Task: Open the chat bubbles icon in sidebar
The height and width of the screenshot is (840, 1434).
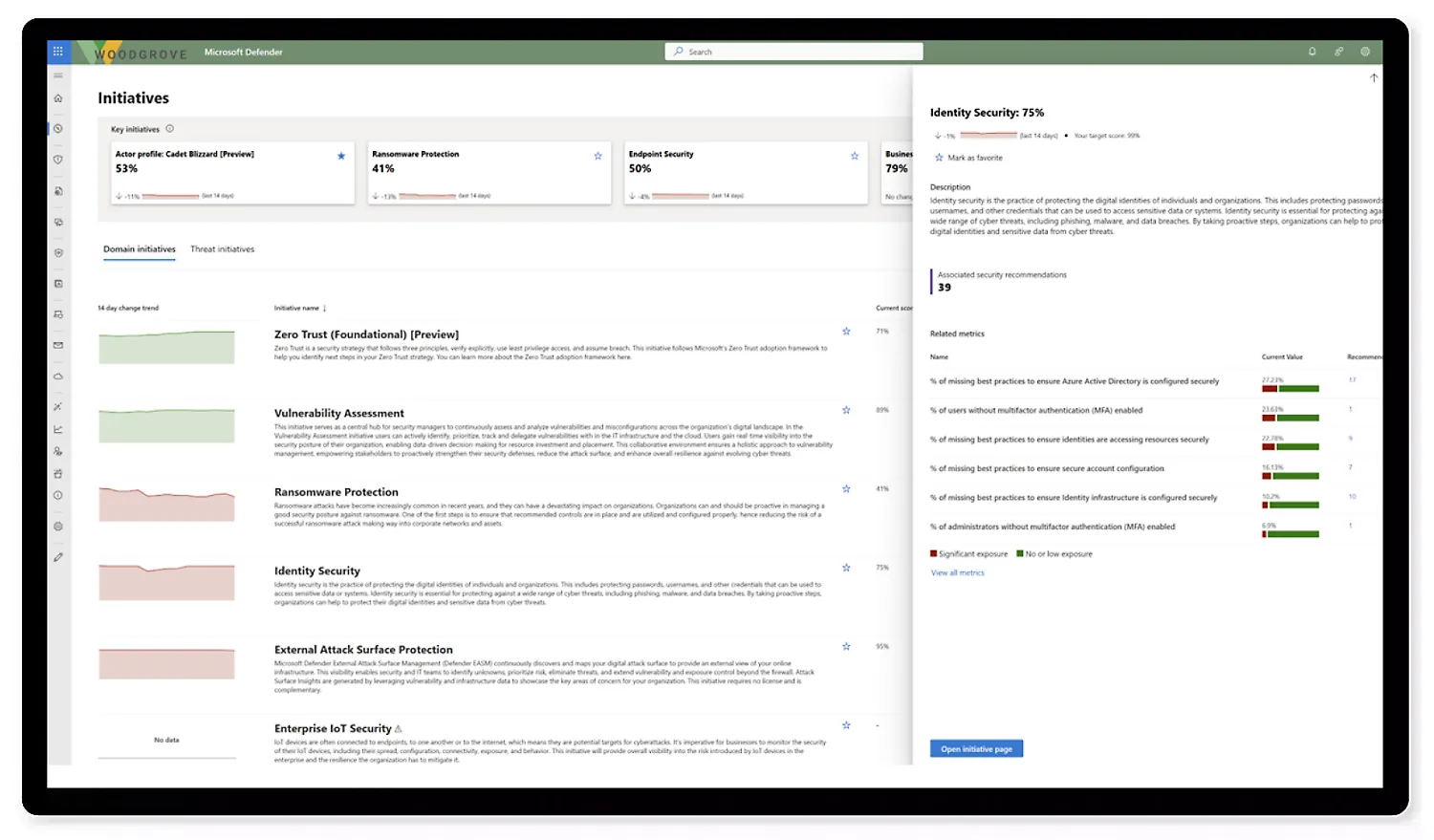Action: pyautogui.click(x=58, y=223)
